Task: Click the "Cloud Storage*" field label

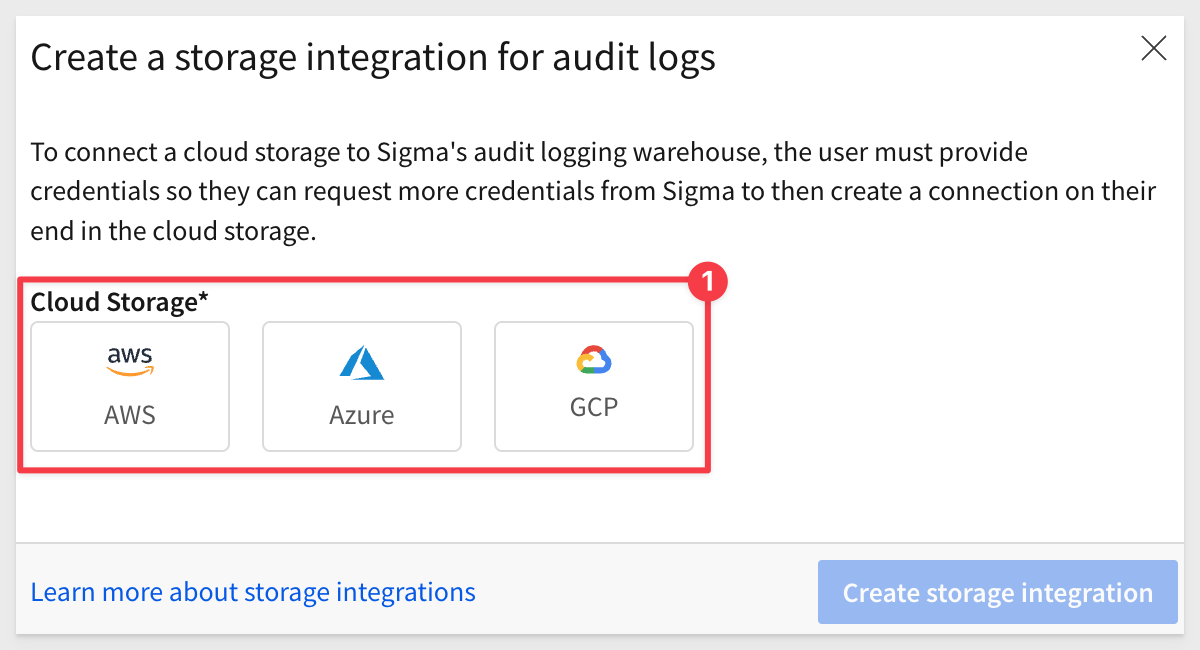Action: [x=117, y=302]
